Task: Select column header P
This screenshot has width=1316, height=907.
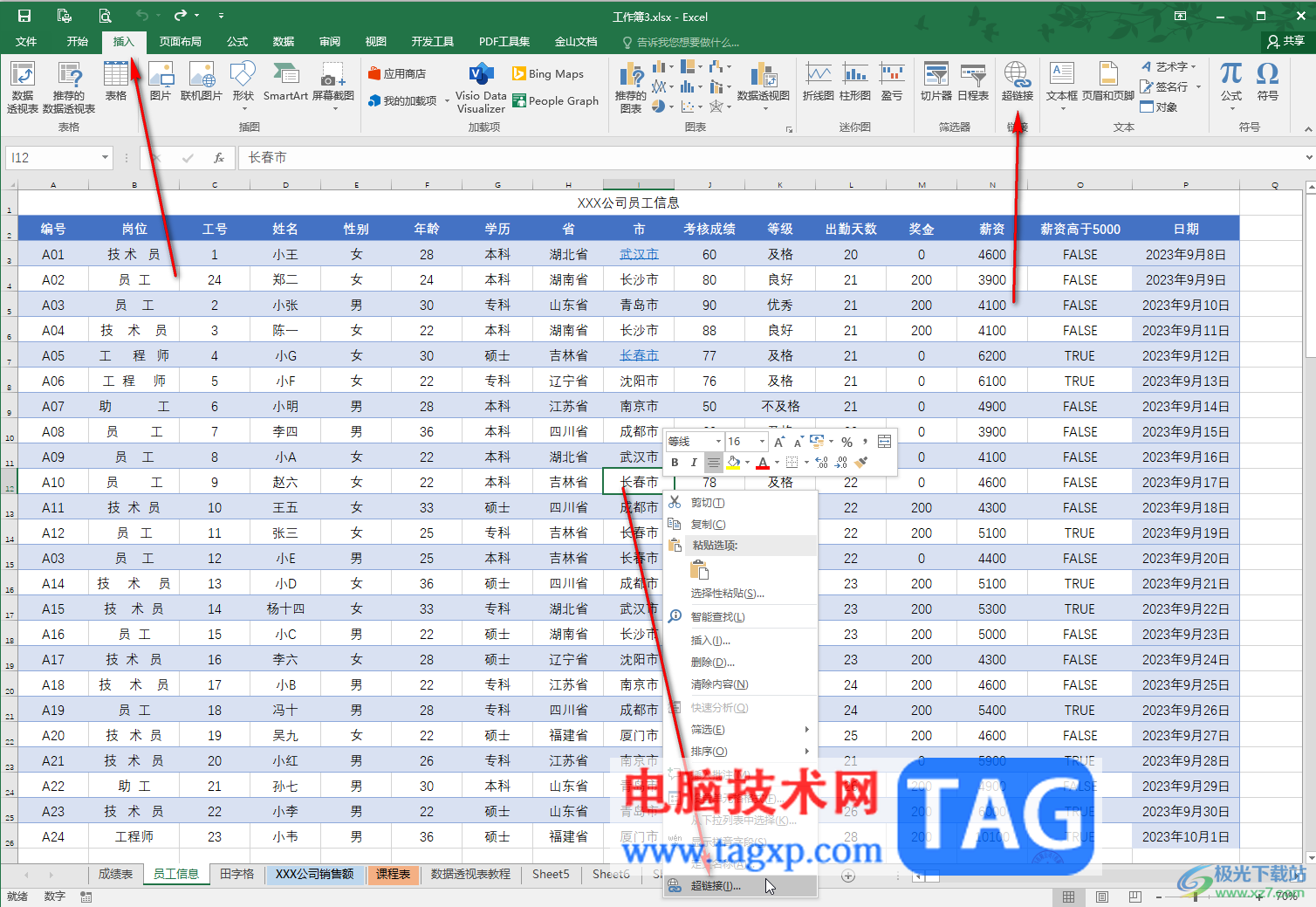Action: point(1186,185)
